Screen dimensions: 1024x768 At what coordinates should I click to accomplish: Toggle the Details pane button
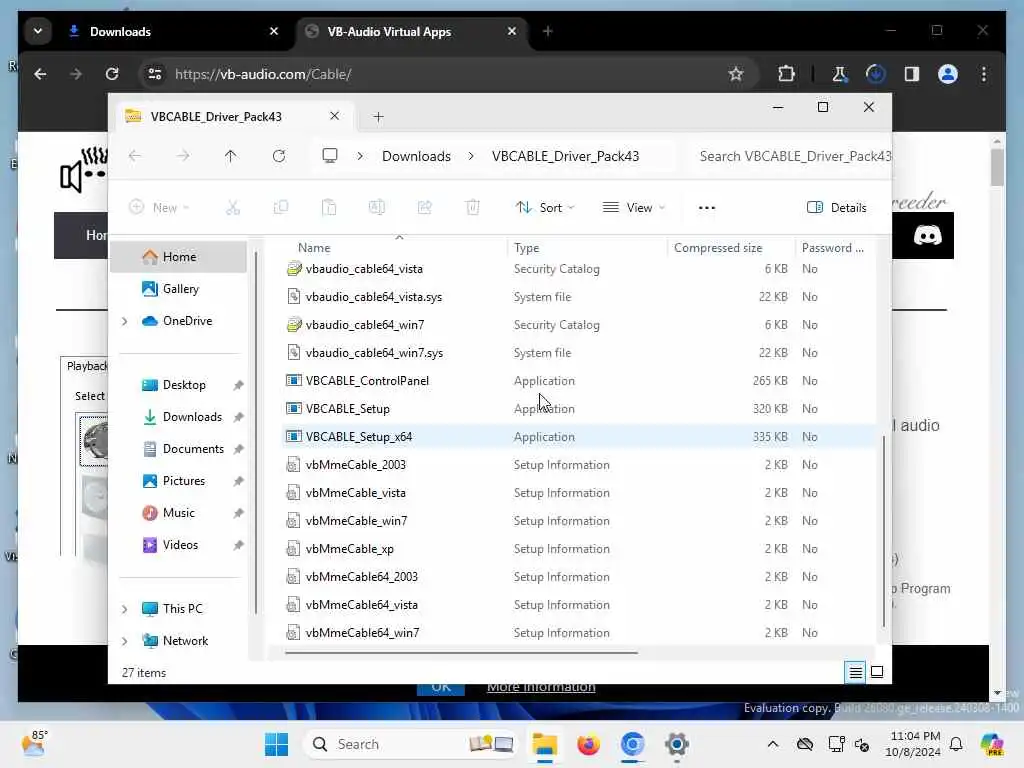837,208
